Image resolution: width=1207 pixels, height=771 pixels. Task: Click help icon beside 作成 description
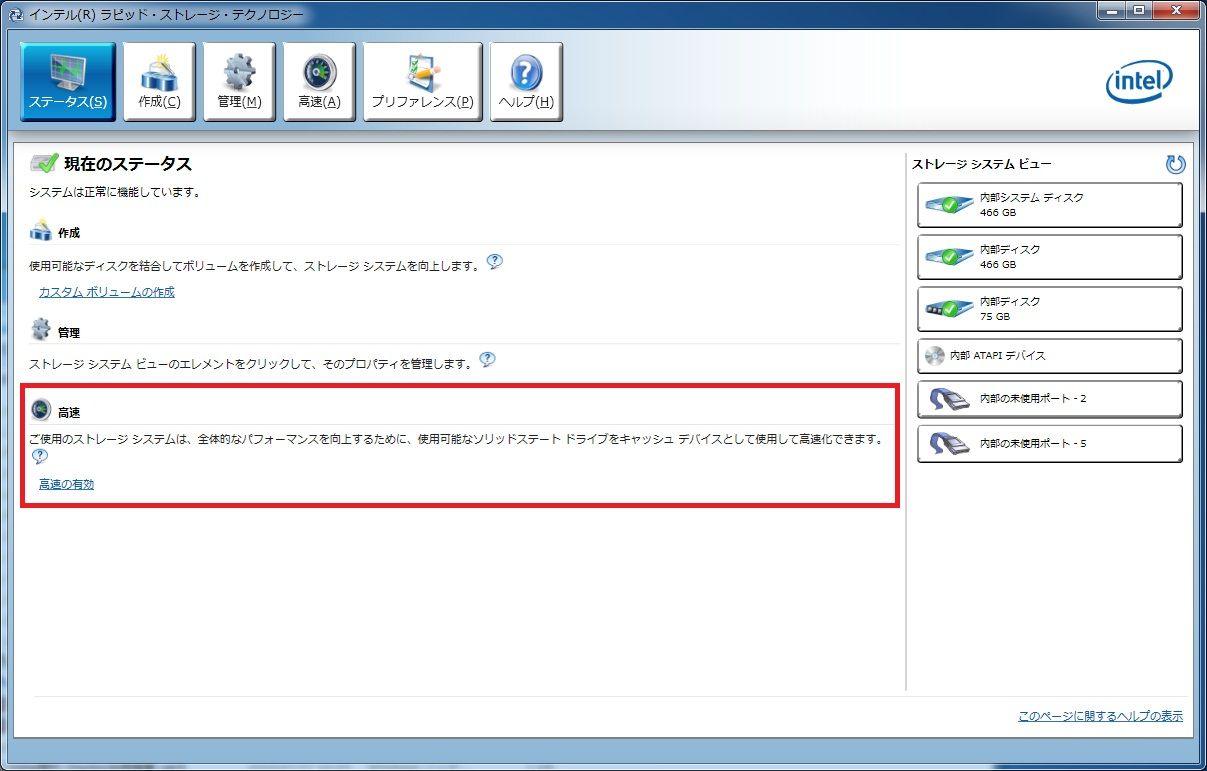point(494,262)
